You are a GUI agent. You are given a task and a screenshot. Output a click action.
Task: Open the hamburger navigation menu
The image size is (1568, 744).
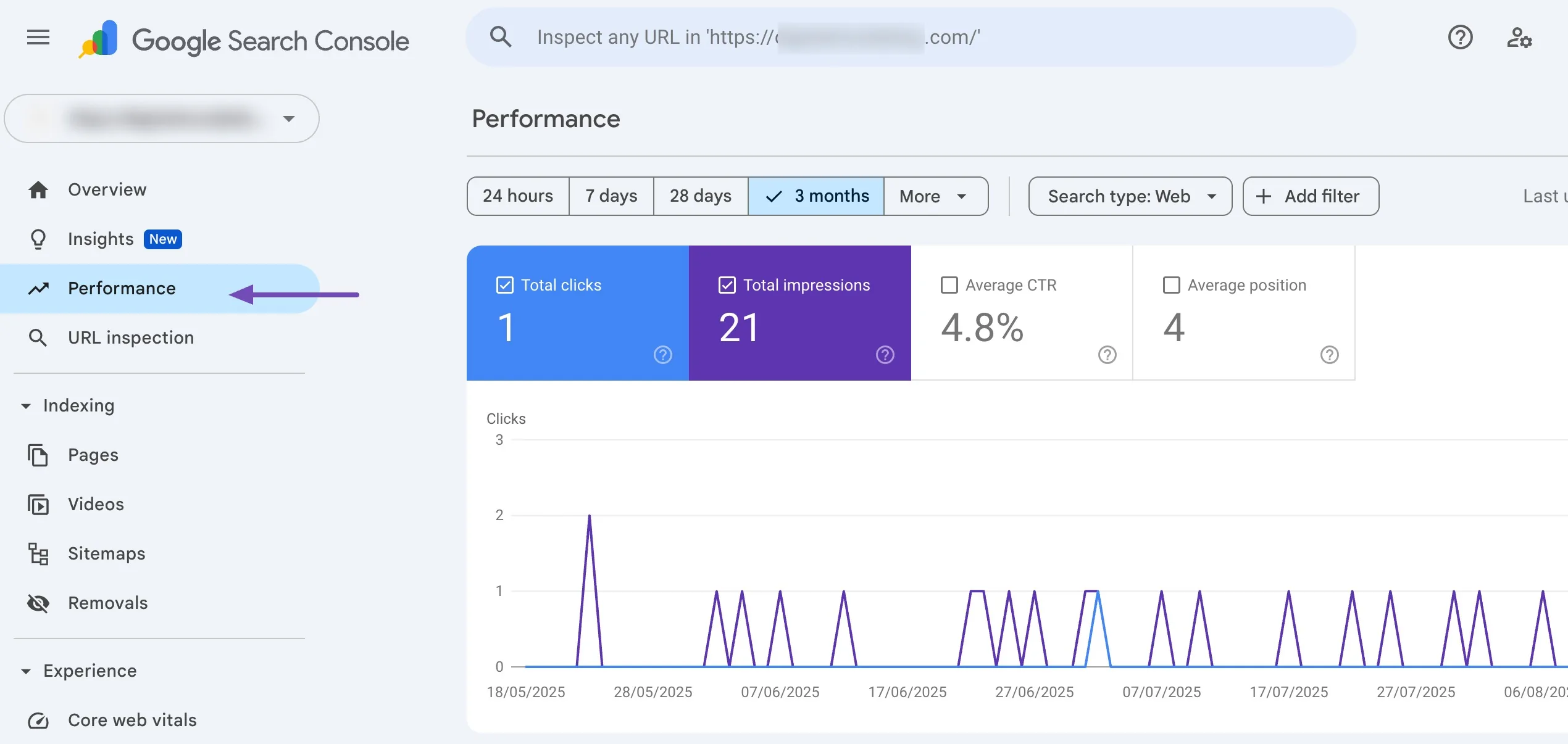(38, 38)
